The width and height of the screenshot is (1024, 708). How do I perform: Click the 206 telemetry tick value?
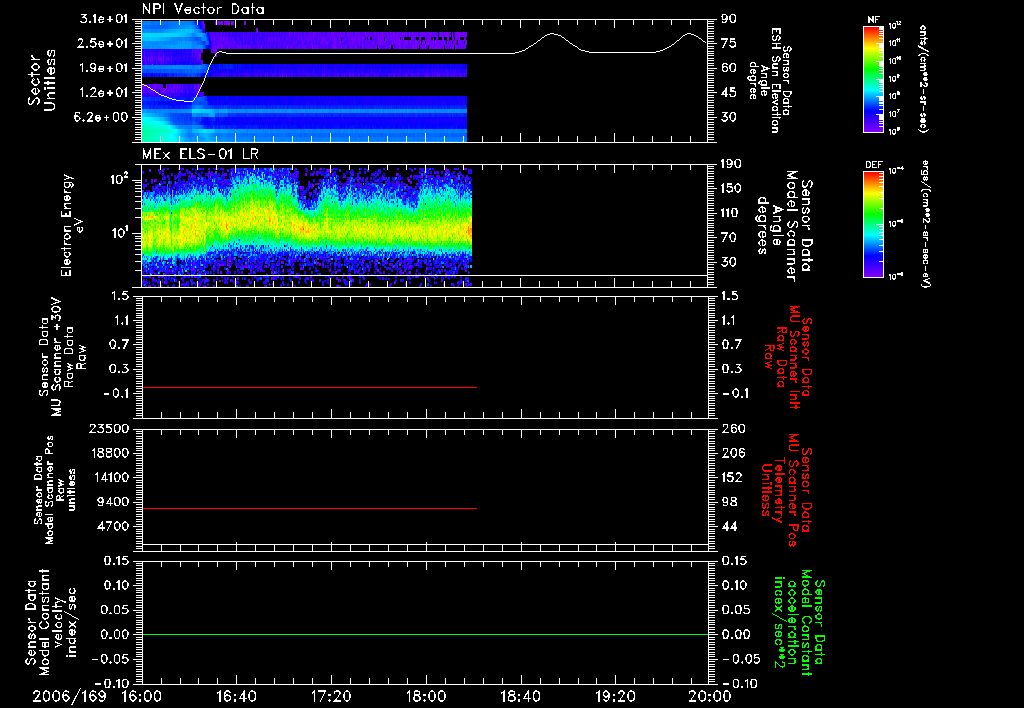click(x=732, y=453)
